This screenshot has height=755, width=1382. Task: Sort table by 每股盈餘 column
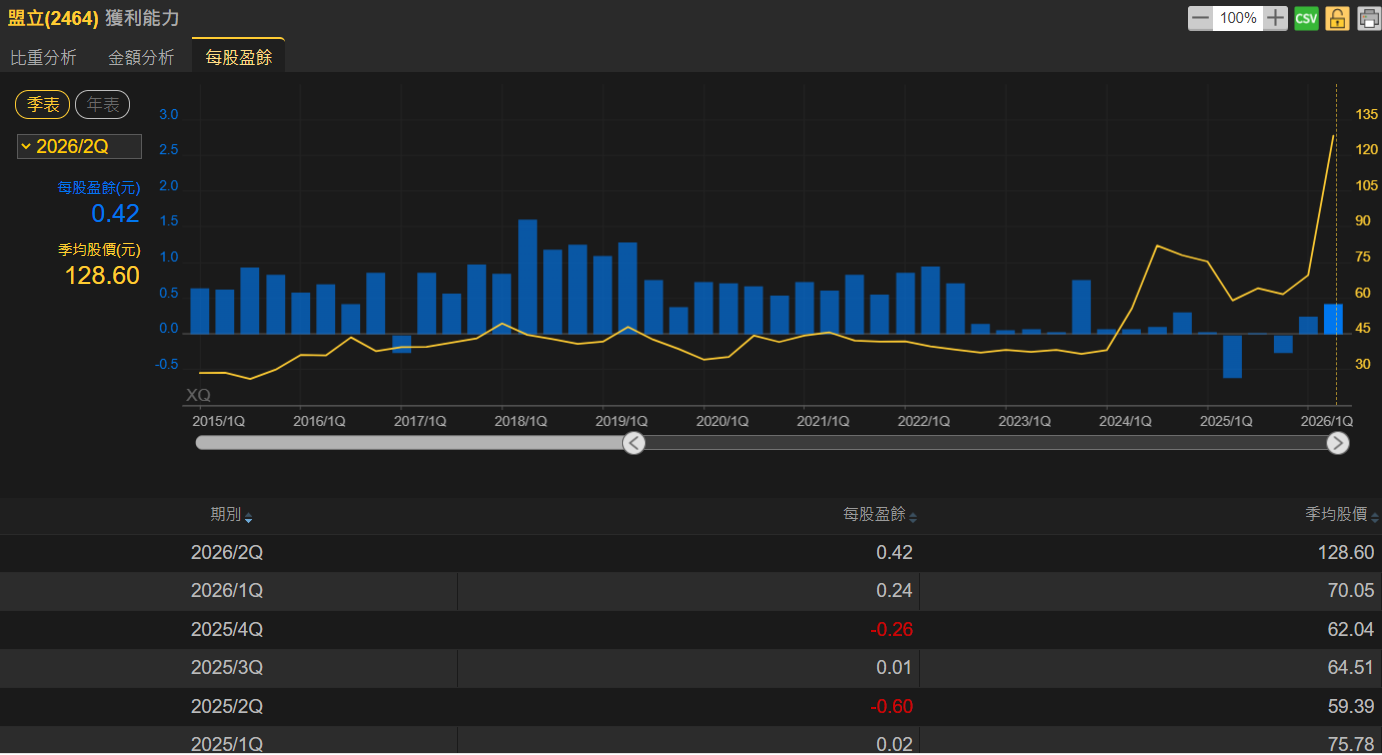[x=880, y=515]
